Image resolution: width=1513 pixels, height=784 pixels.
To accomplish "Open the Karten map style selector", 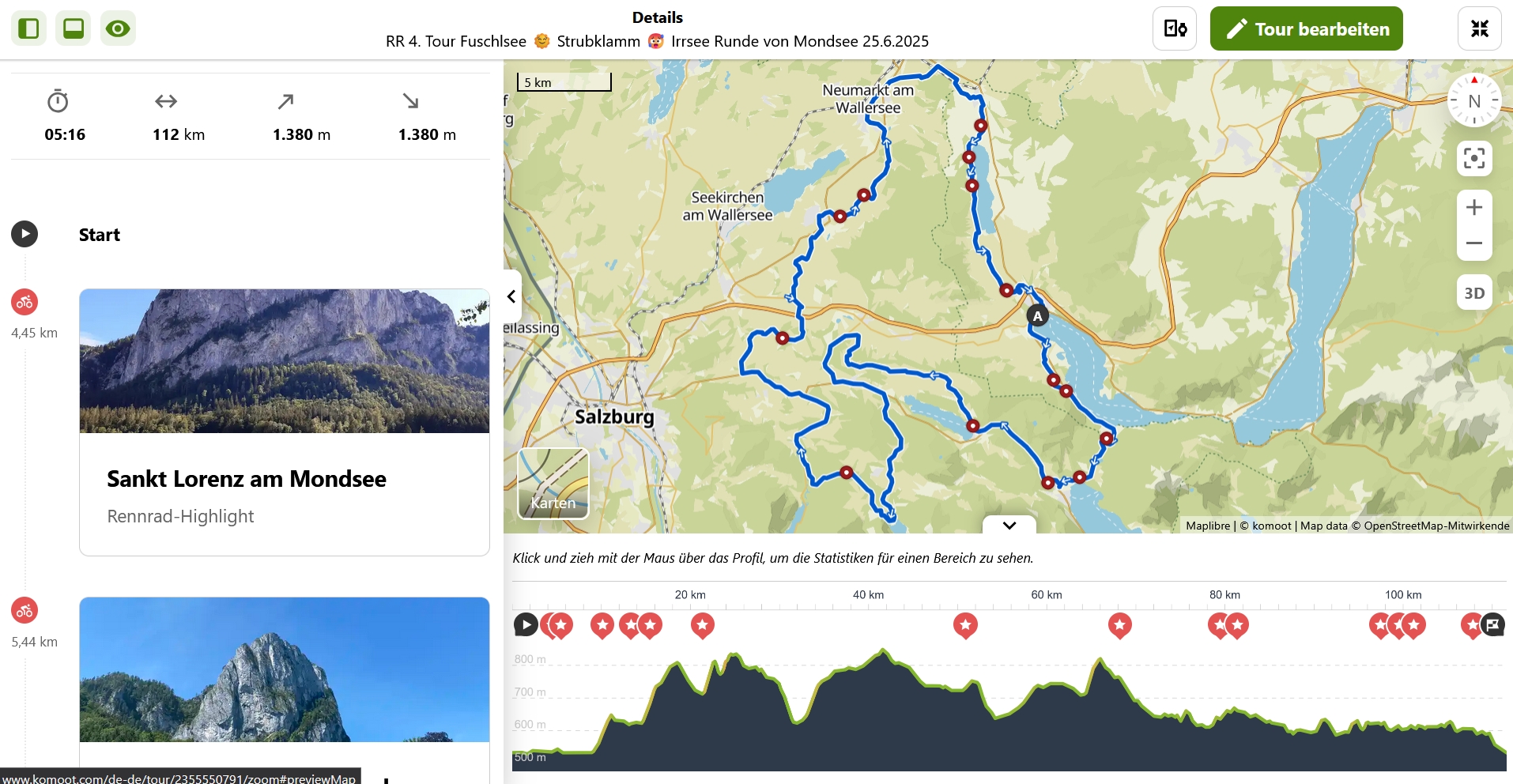I will pos(553,484).
